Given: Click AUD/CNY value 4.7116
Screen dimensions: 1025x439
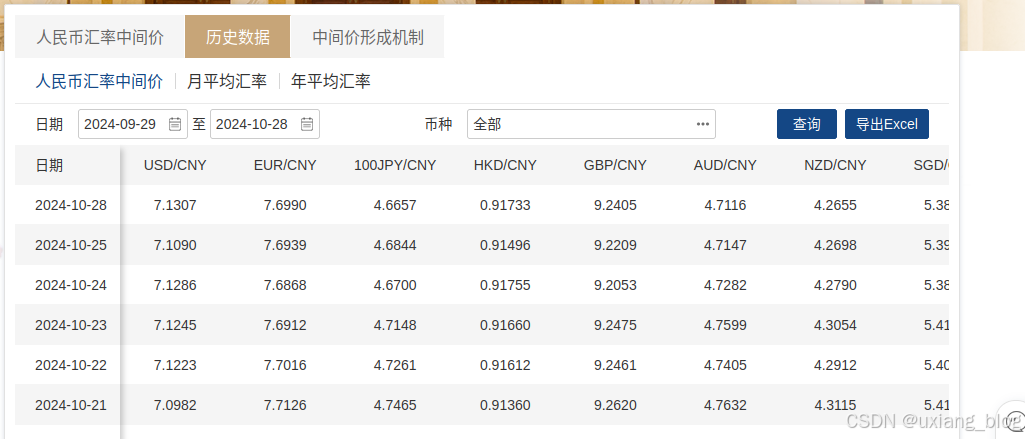Looking at the screenshot, I should pos(725,205).
